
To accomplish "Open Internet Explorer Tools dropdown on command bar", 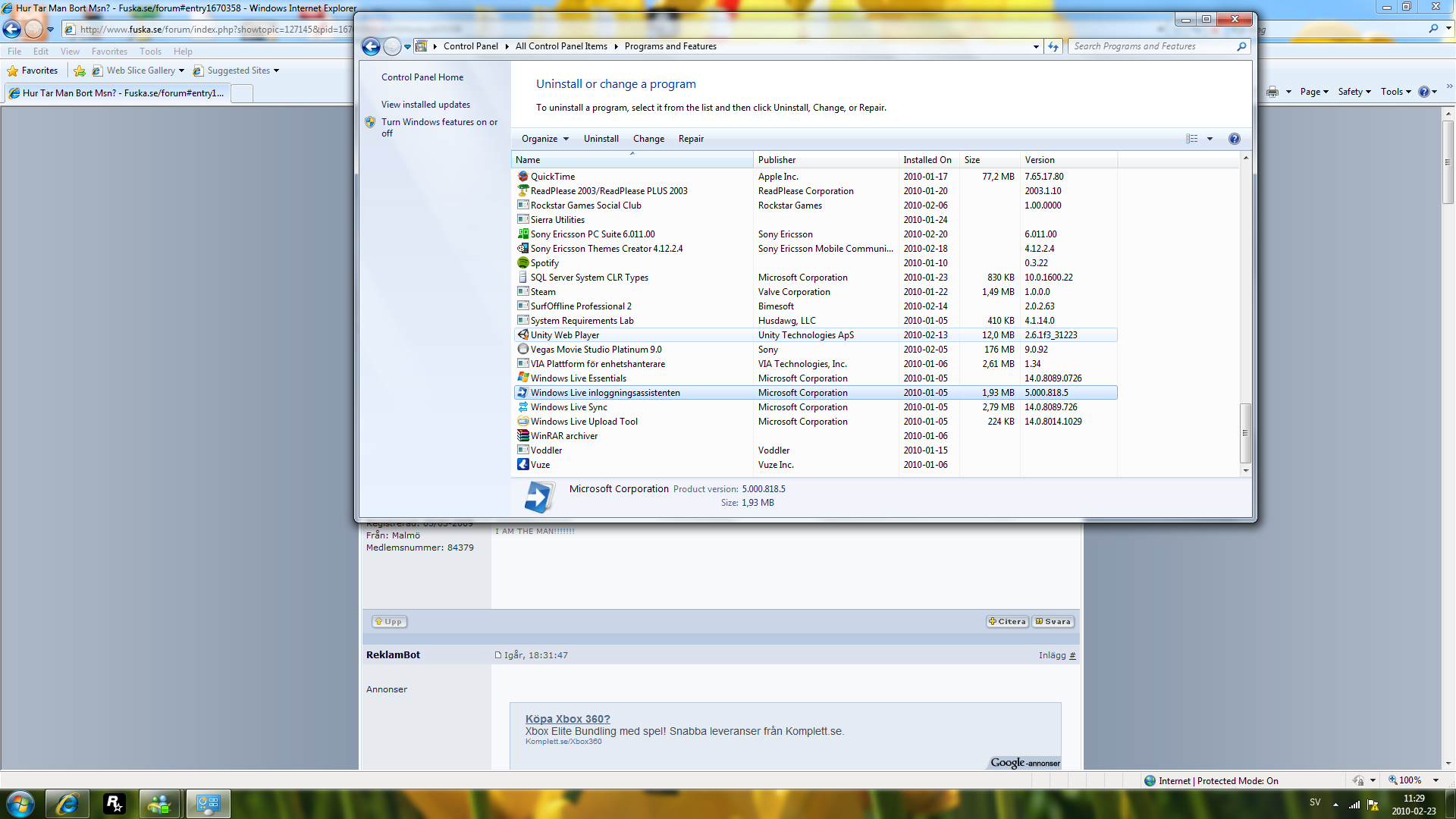I will point(1396,92).
